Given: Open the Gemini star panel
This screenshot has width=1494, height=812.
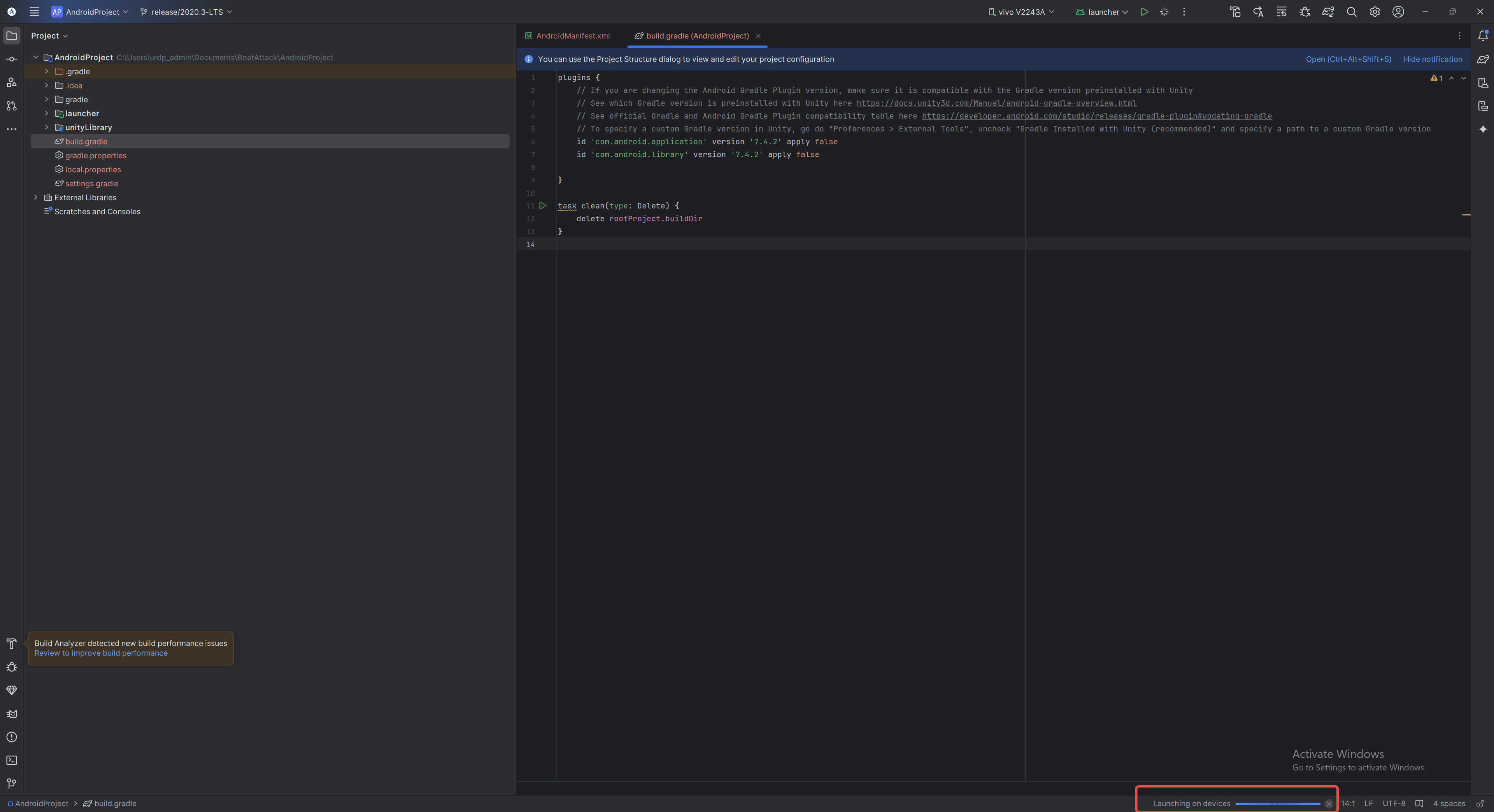Looking at the screenshot, I should coord(1482,129).
